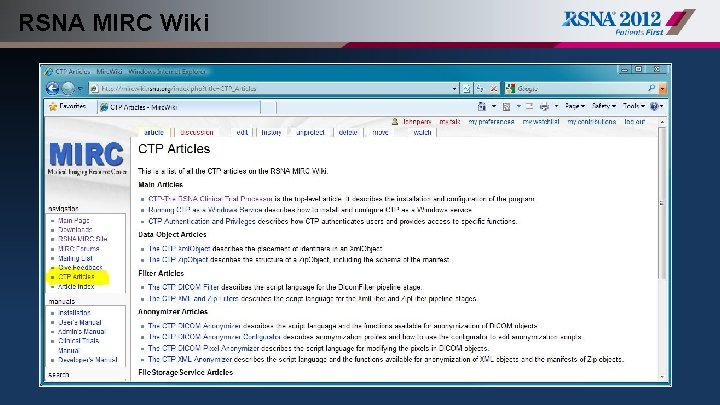Open my contributions link

tap(591, 122)
